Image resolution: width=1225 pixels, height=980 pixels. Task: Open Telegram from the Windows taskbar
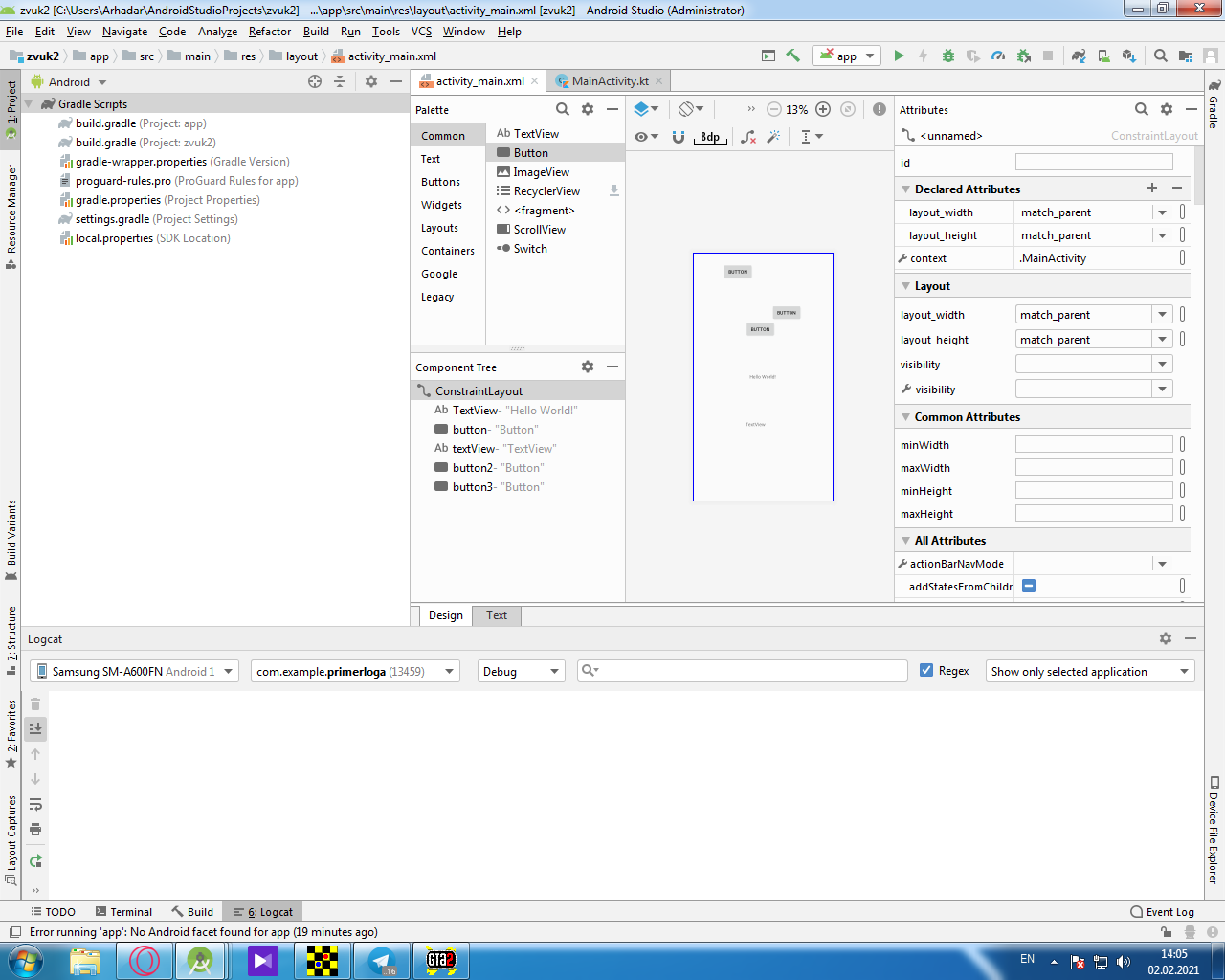(x=382, y=960)
